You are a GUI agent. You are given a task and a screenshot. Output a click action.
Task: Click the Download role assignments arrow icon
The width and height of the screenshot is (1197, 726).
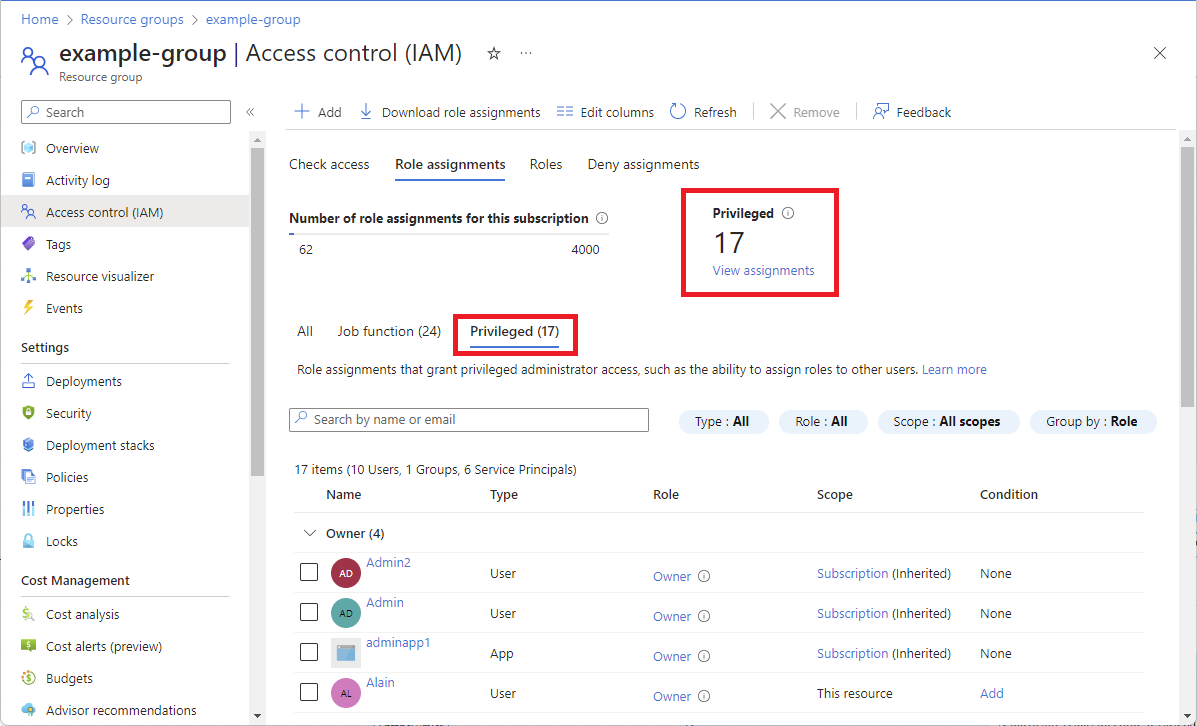point(366,111)
